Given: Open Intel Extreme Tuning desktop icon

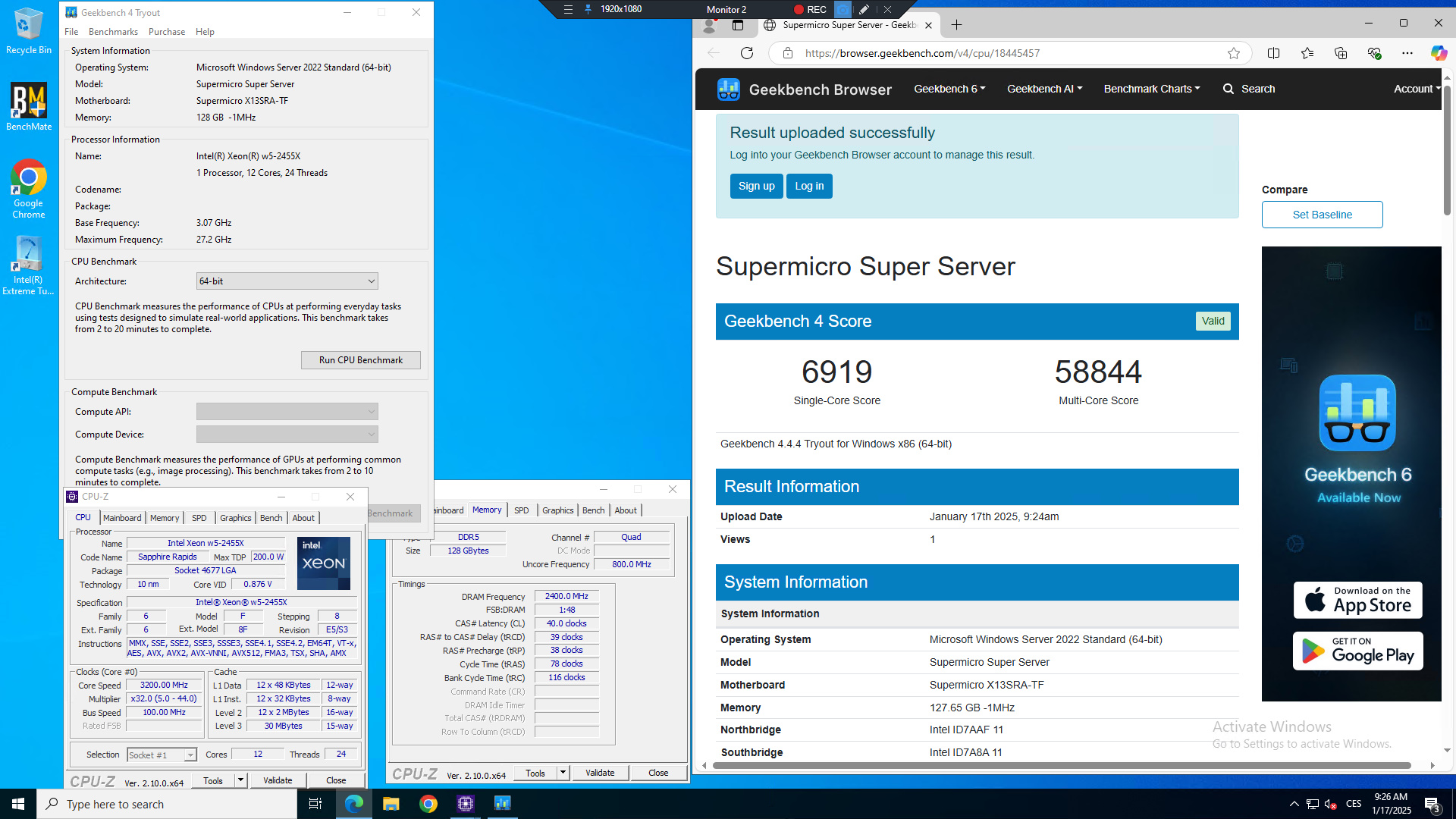Looking at the screenshot, I should pos(28,265).
